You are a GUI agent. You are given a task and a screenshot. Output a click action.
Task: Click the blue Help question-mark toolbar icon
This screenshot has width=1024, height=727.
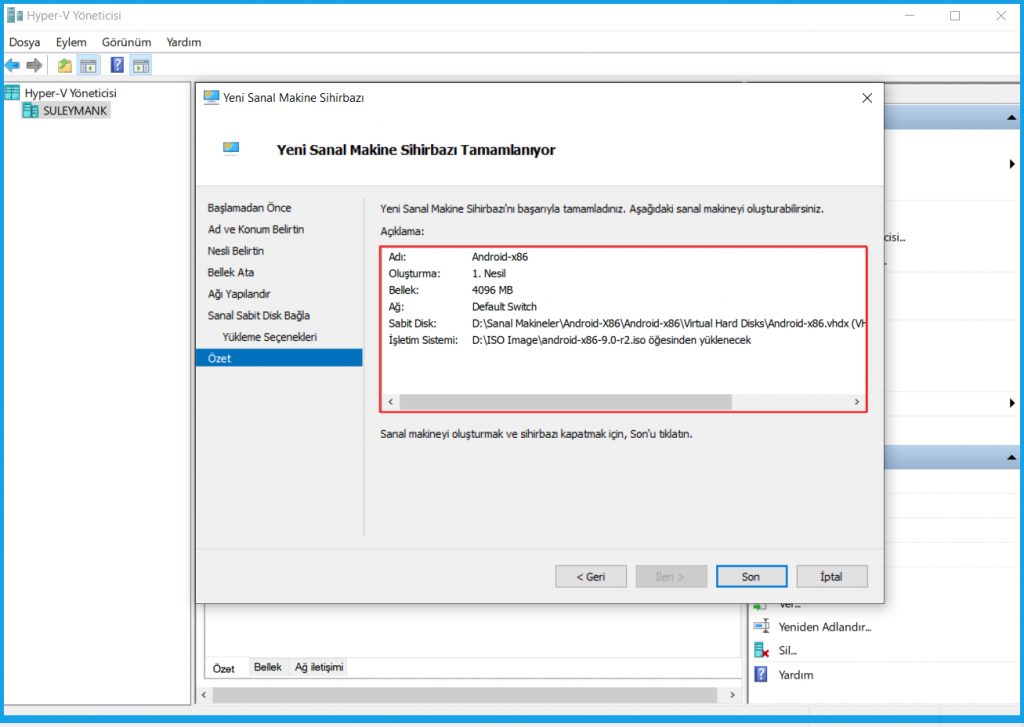point(118,65)
